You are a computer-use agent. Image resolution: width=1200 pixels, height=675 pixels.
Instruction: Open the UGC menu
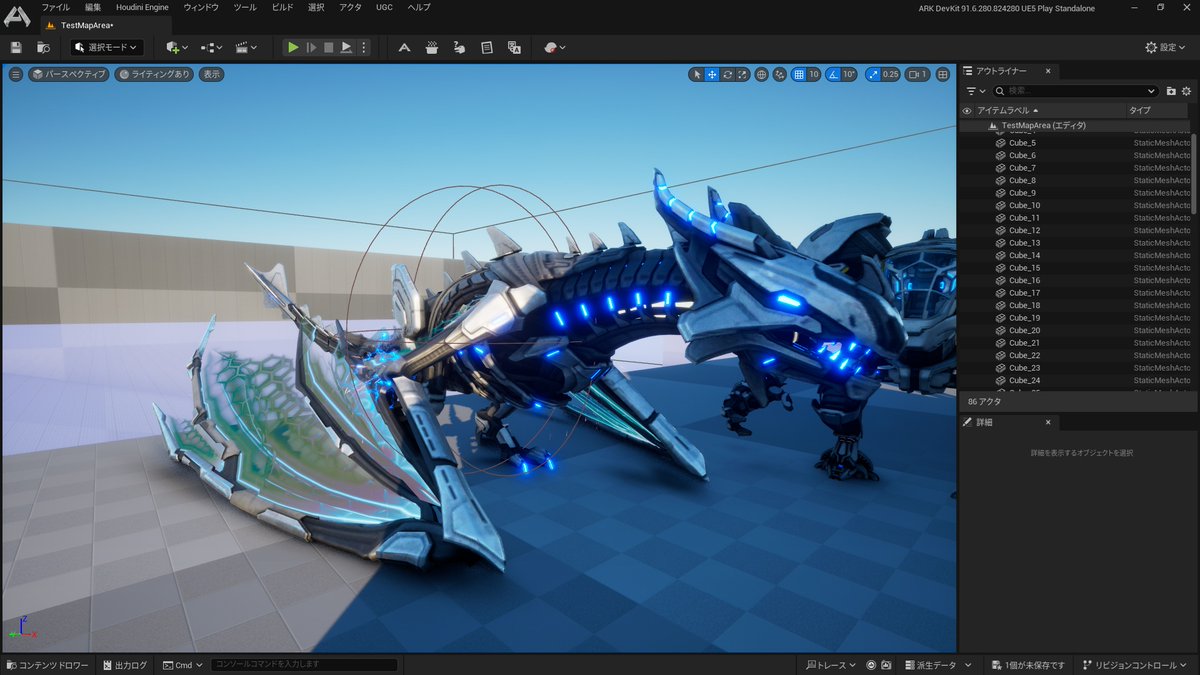[384, 7]
